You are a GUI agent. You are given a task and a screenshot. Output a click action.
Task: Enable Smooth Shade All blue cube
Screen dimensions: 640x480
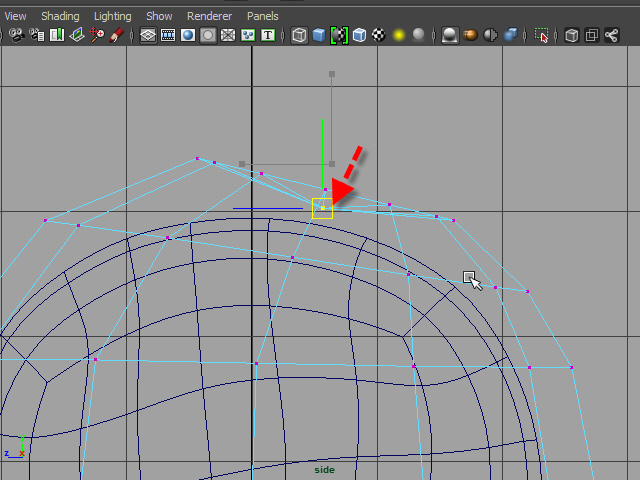319,35
